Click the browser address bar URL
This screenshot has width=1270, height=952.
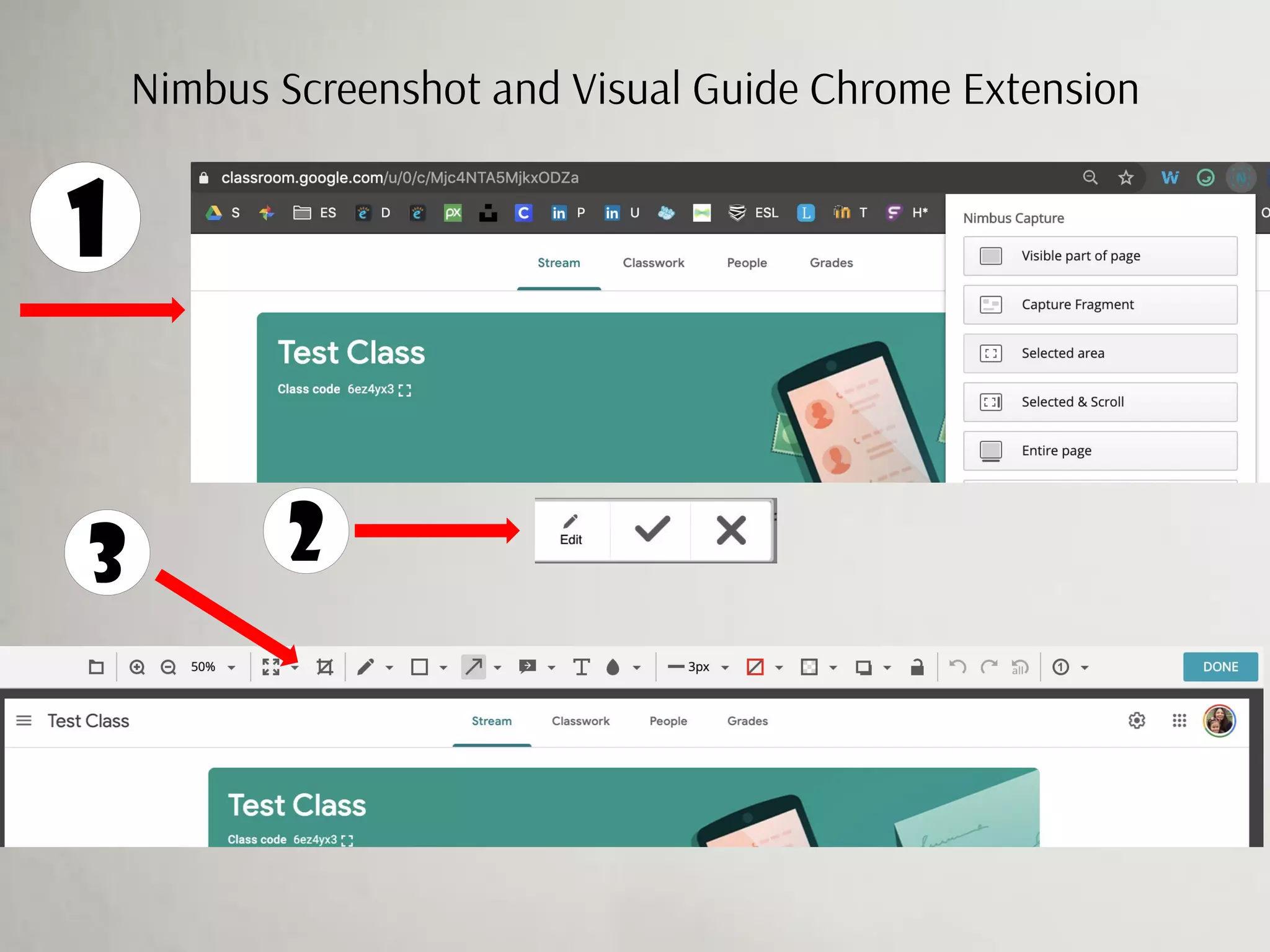click(400, 178)
